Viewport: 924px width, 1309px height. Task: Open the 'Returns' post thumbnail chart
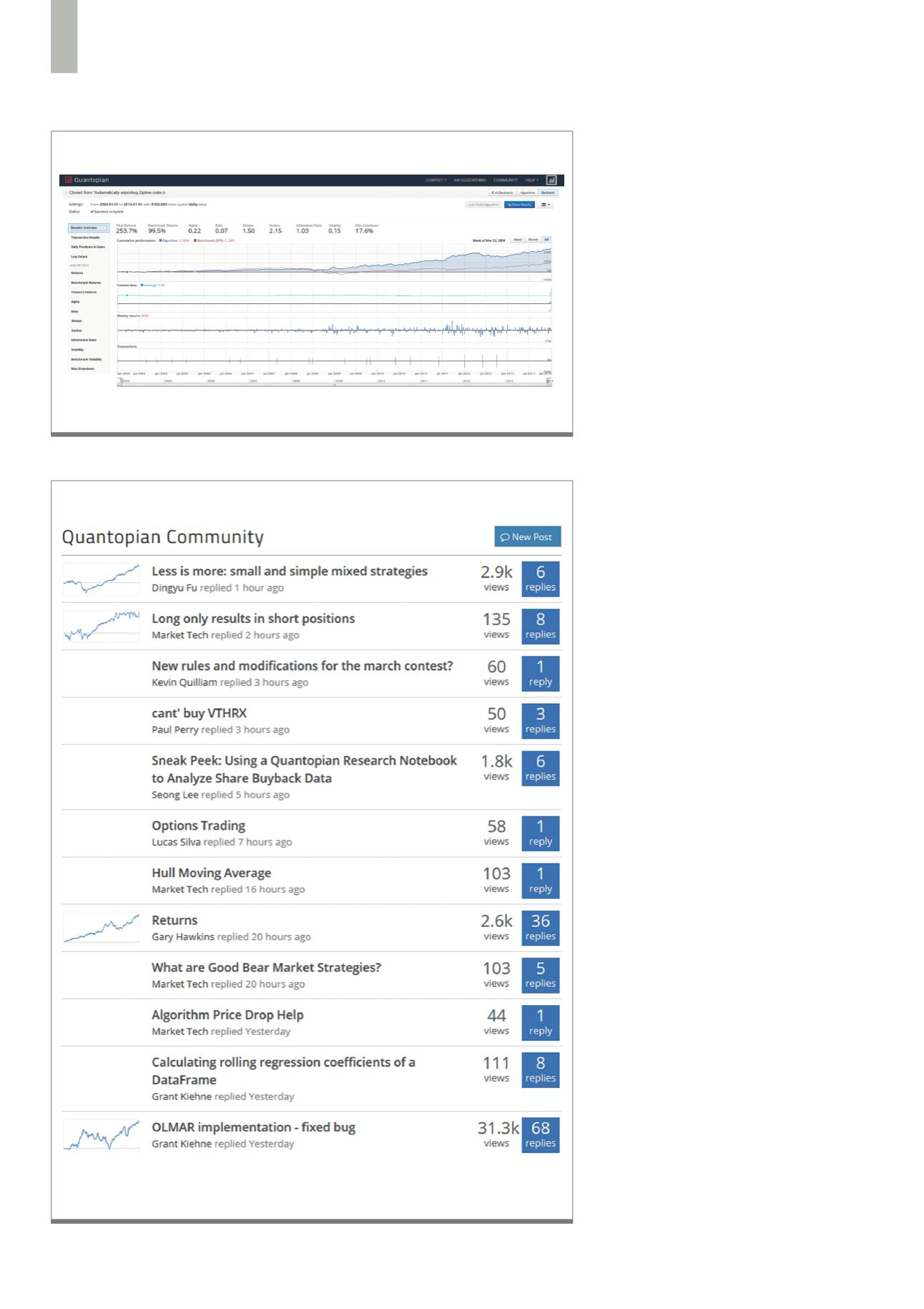(x=102, y=928)
